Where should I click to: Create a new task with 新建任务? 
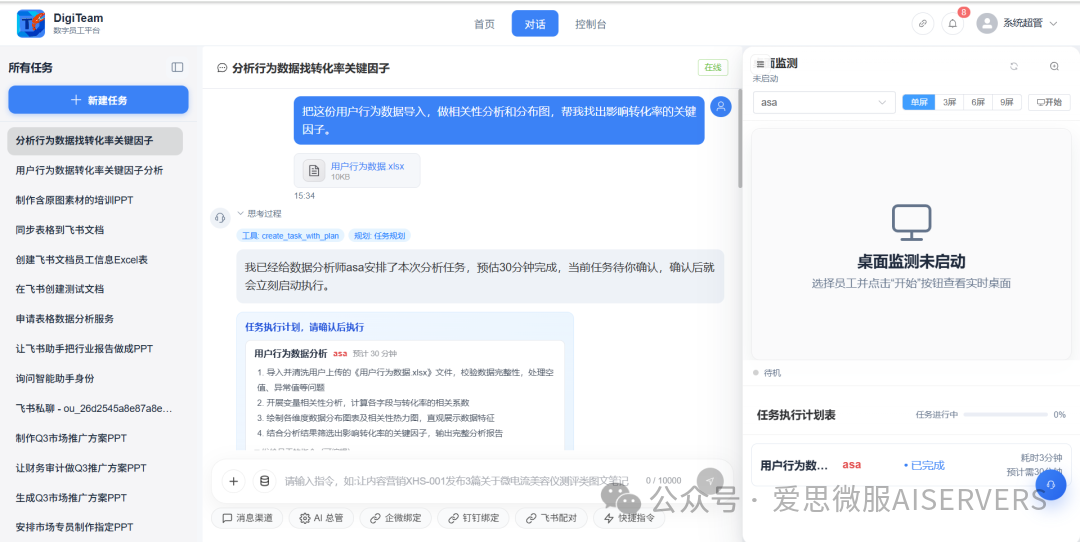pyautogui.click(x=98, y=100)
